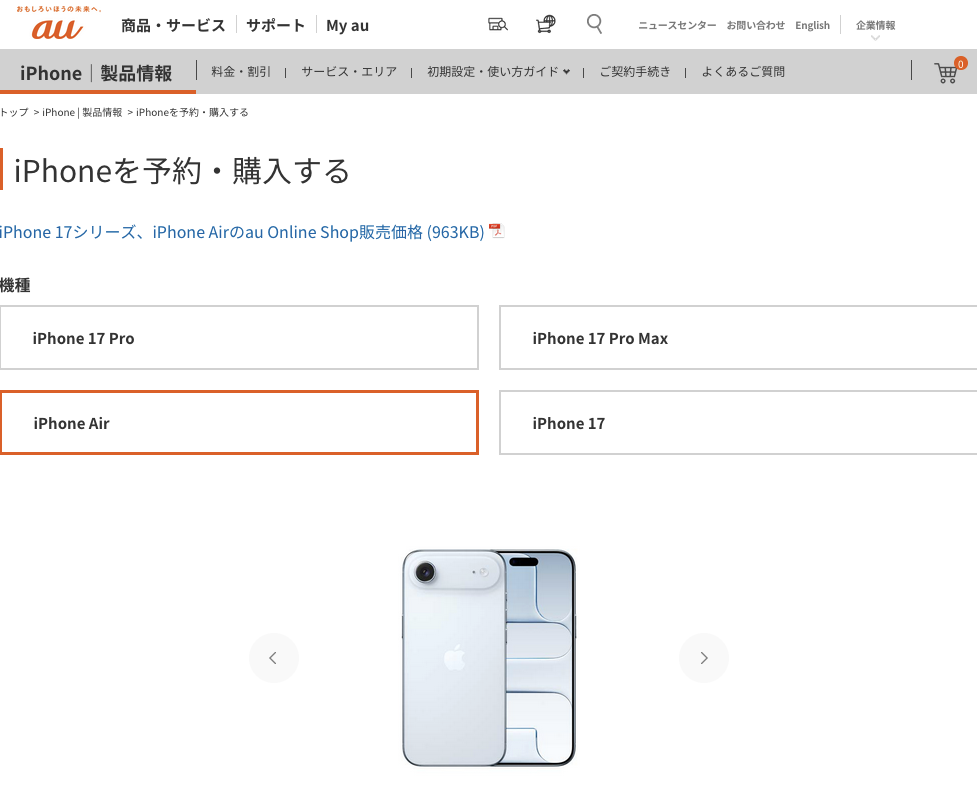Viewport: 977px width, 810px height.
Task: Go to サービス・エリア tab
Action: point(349,72)
